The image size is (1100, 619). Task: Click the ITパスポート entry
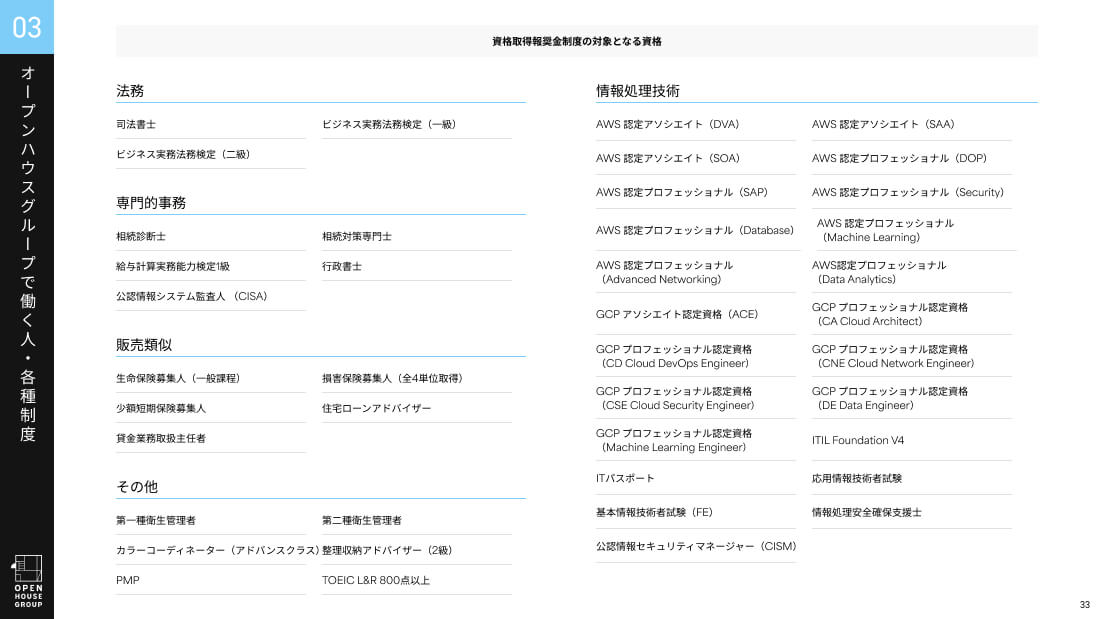[625, 479]
